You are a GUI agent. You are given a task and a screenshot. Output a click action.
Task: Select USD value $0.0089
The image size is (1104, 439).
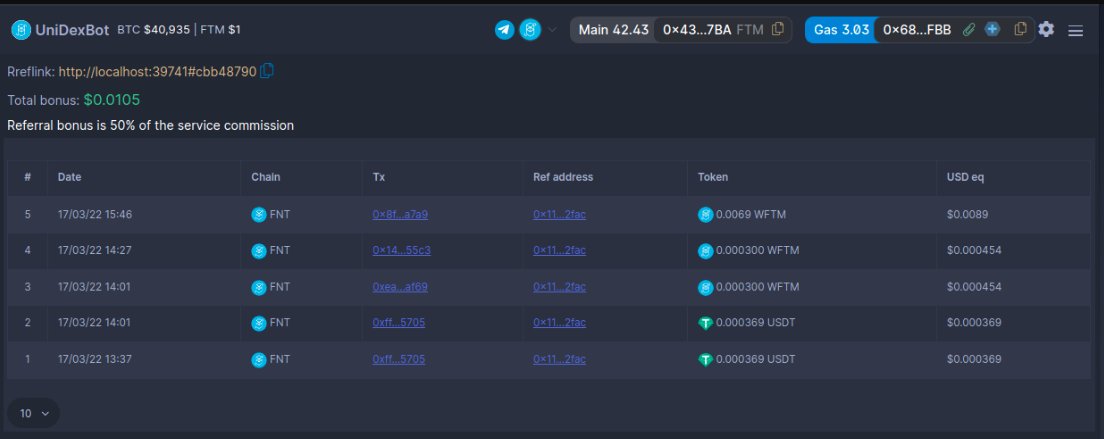pyautogui.click(x=967, y=215)
